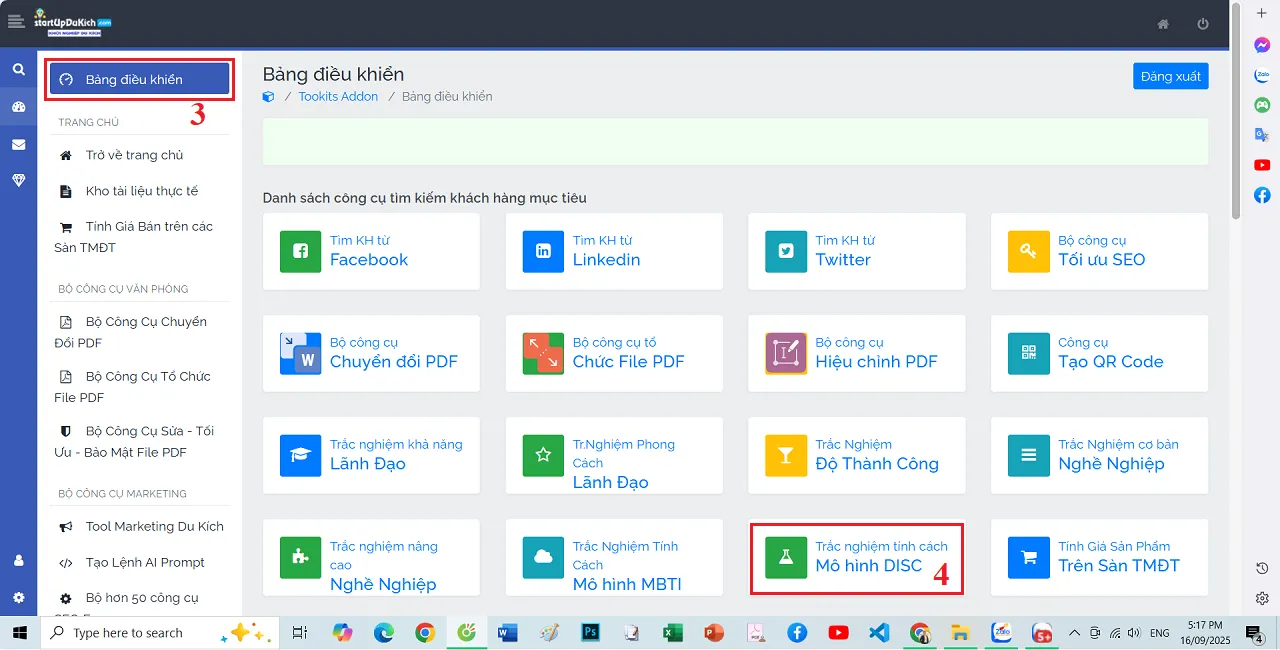Open Task View from the taskbar
The image size is (1280, 650).
pyautogui.click(x=299, y=633)
